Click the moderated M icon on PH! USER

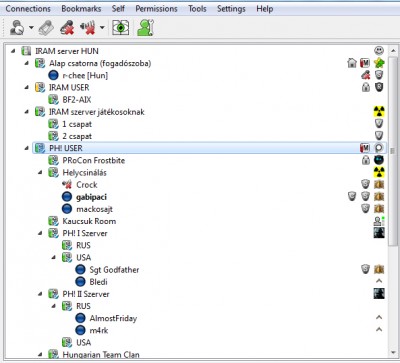[365, 148]
